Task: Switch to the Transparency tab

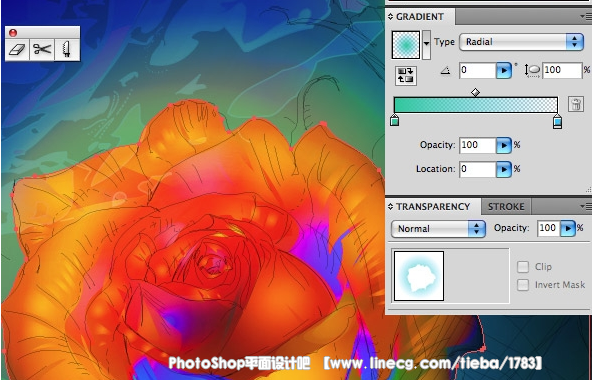Action: click(433, 207)
